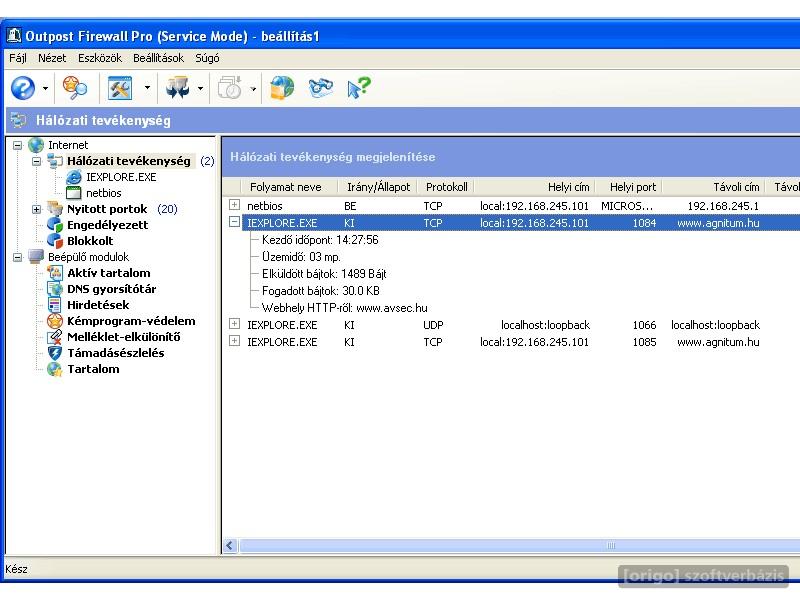Click the horizontal scrollbar thumb
800x600 pixels.
519,545
